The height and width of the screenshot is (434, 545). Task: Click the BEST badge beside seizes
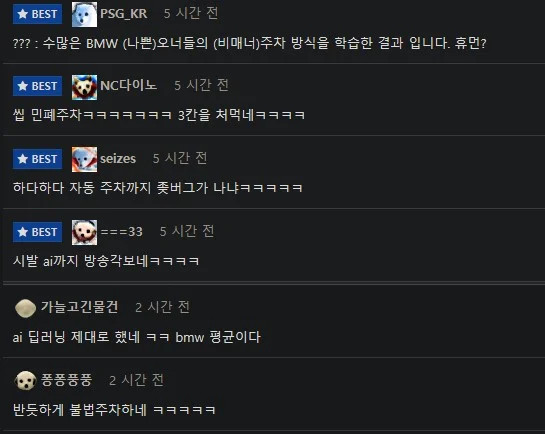38,159
